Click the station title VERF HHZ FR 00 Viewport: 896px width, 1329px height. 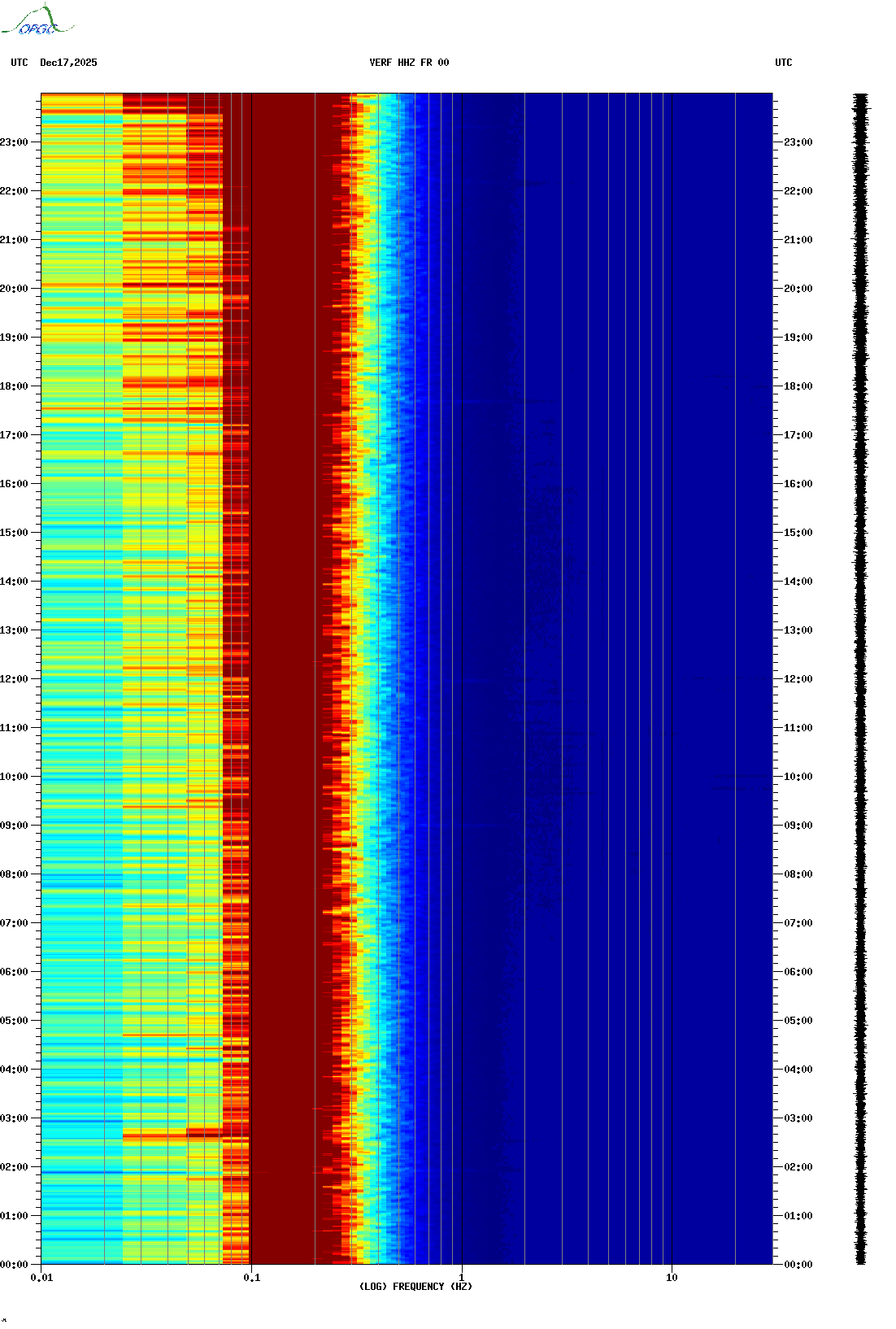409,63
